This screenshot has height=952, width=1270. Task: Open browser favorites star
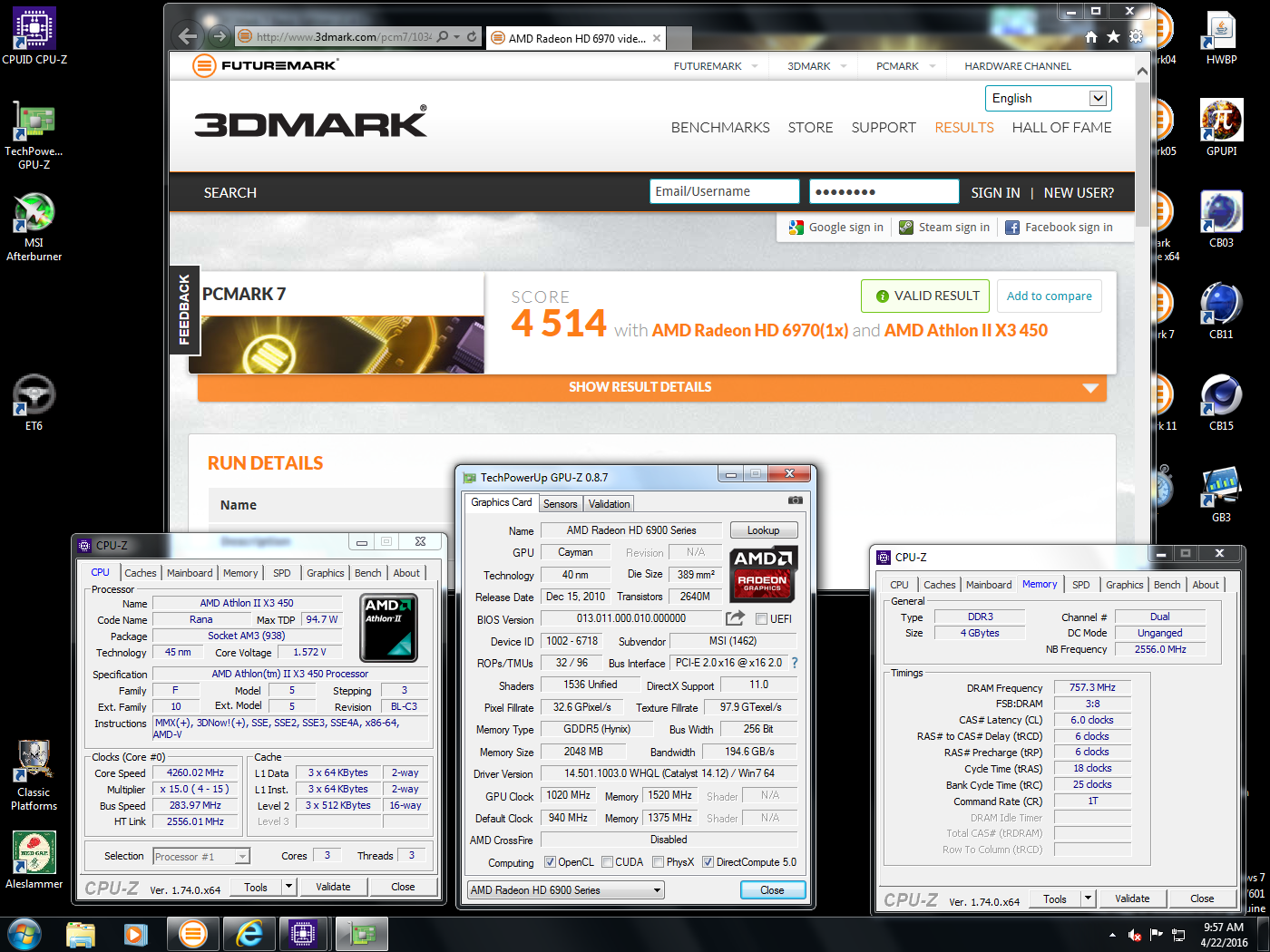[x=1113, y=37]
